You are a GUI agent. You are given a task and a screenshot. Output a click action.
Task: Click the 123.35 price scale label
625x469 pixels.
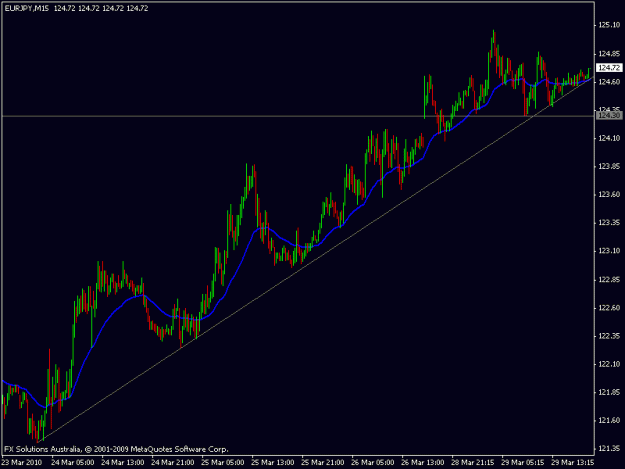coord(609,223)
